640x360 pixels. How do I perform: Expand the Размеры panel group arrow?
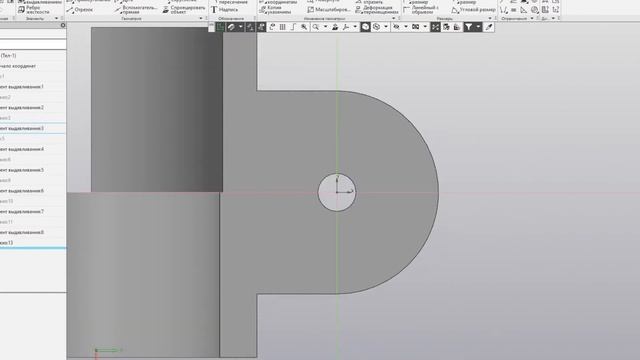[x=490, y=18]
